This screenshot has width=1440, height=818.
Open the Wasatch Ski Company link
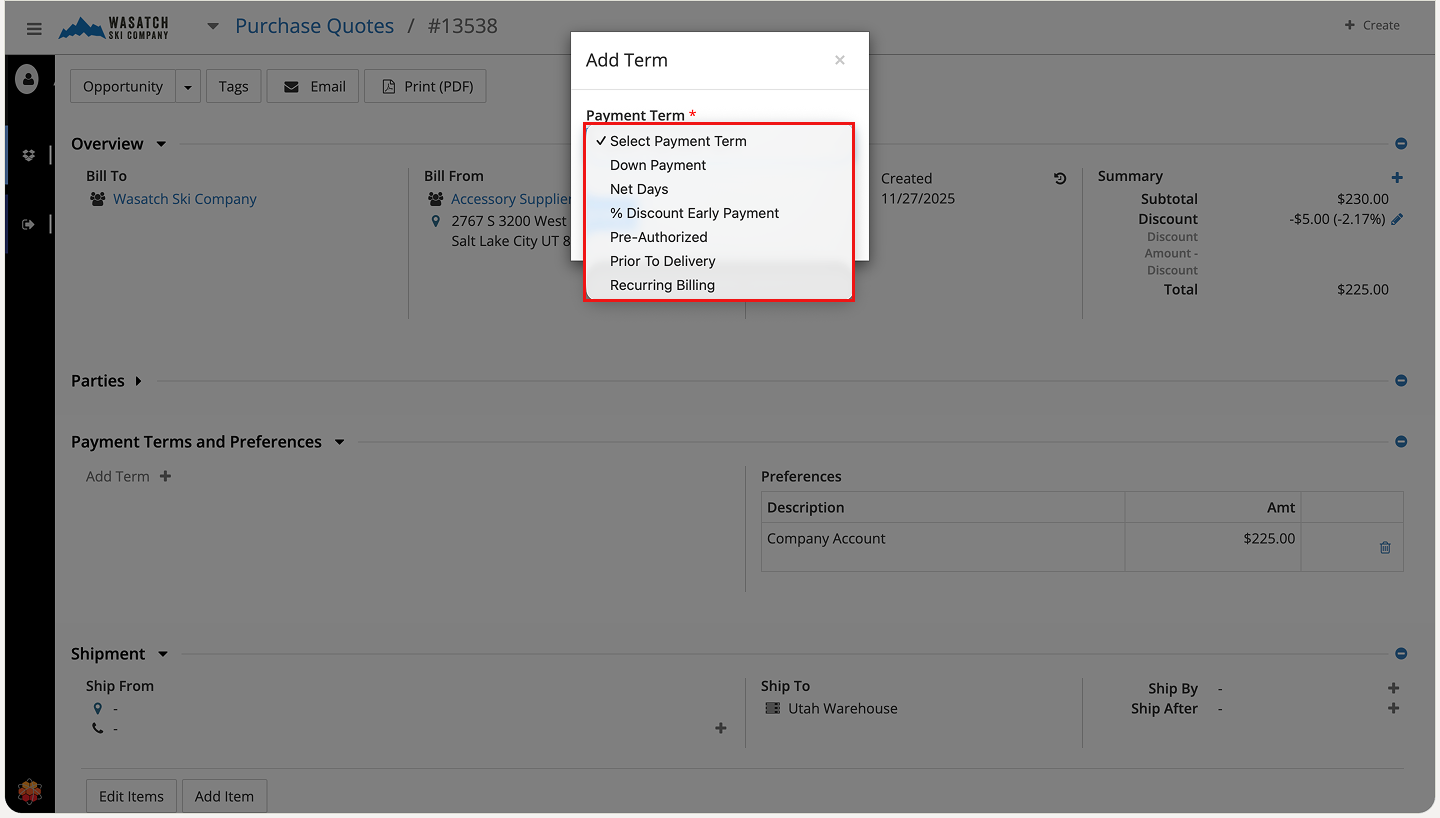pos(184,199)
